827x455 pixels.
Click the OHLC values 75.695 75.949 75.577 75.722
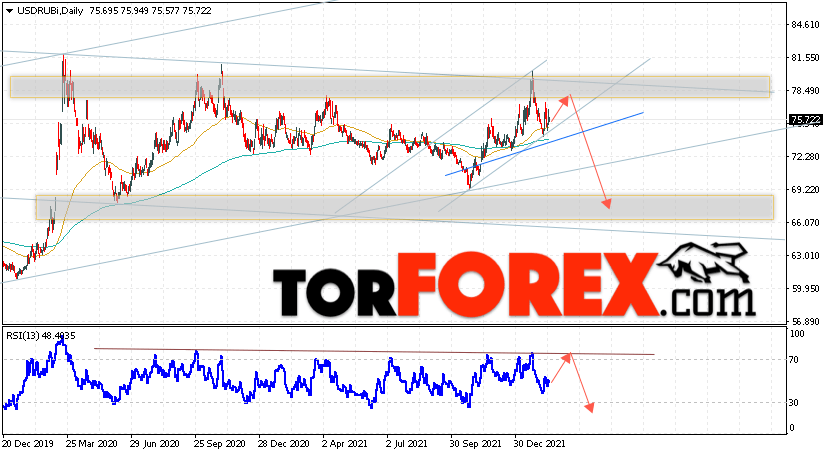click(150, 11)
